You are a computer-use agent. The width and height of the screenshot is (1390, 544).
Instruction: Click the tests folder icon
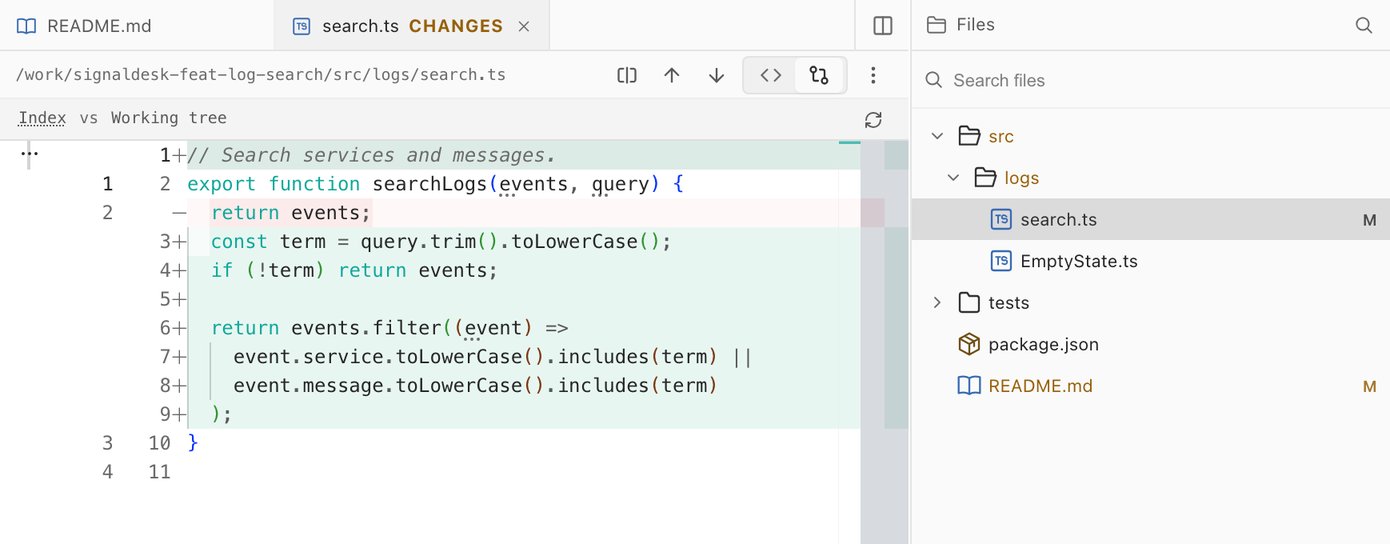pos(968,303)
